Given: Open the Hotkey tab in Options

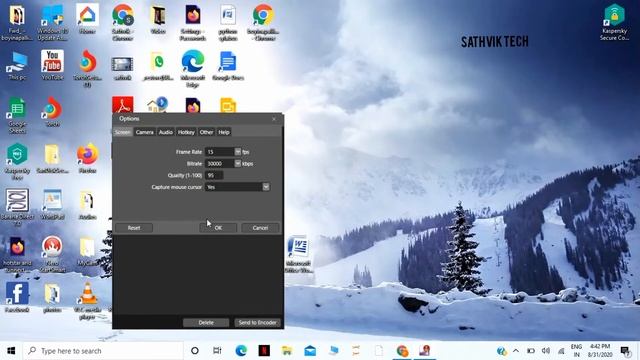Looking at the screenshot, I should point(186,132).
